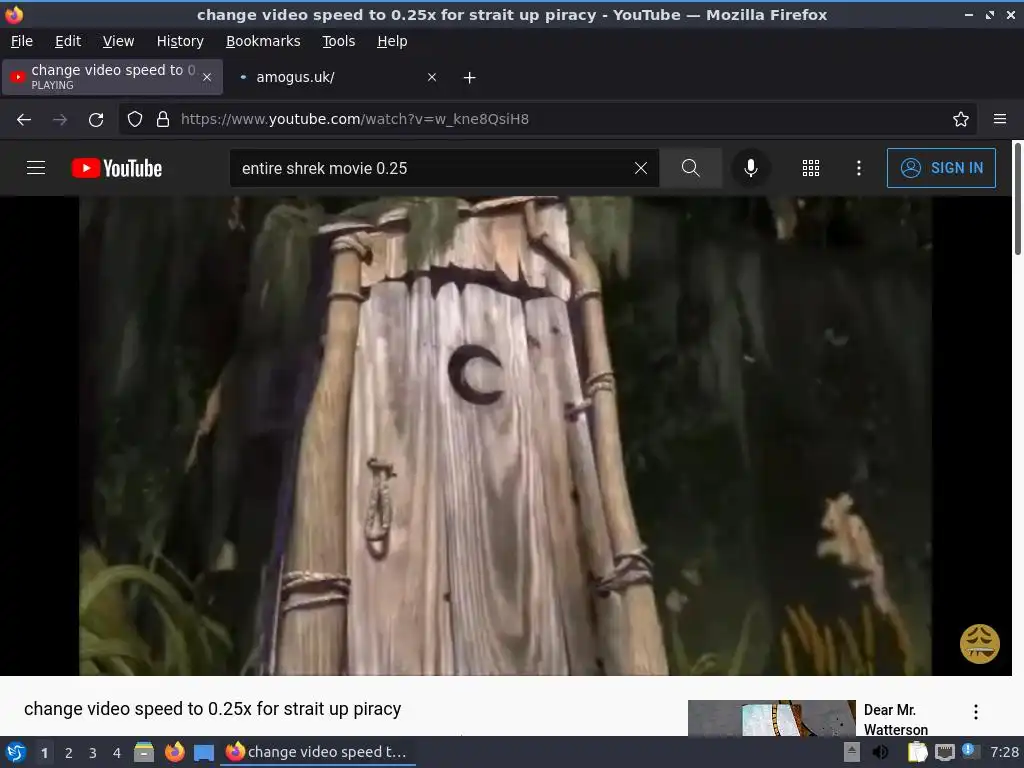Open the View menu
This screenshot has width=1024, height=768.
pyautogui.click(x=118, y=41)
